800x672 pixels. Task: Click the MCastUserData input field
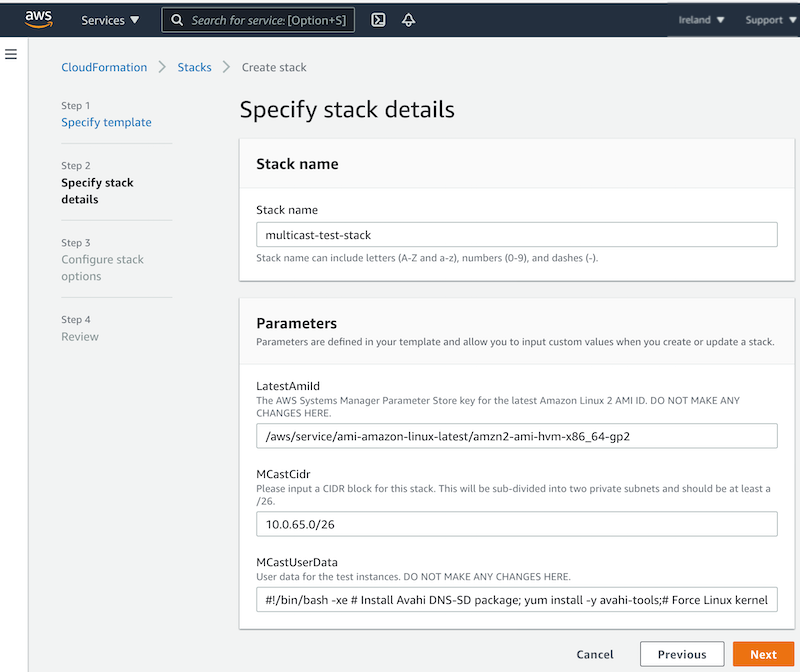[x=517, y=599]
